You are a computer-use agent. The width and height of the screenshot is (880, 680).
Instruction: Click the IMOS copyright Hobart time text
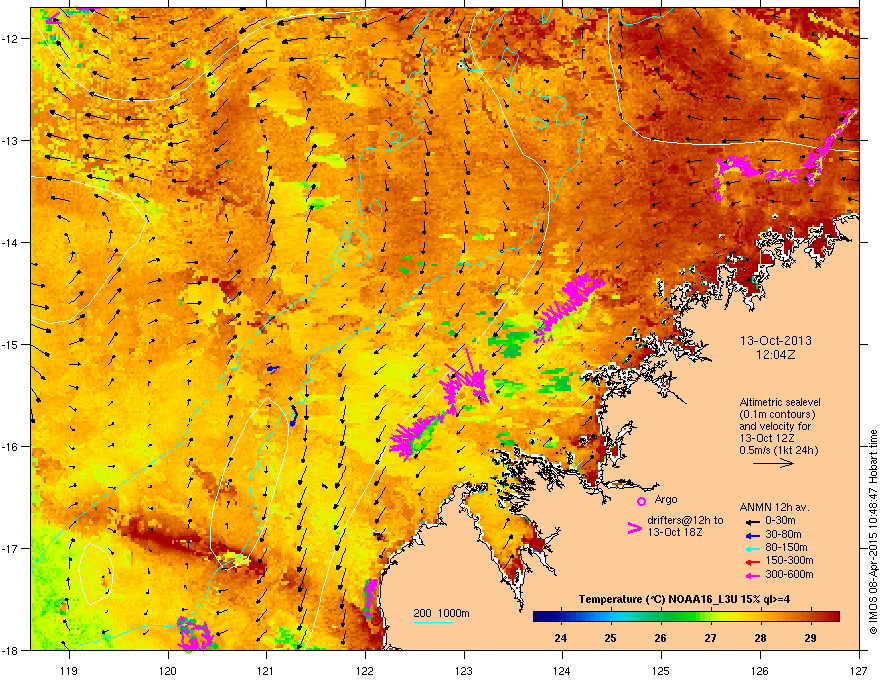click(873, 532)
